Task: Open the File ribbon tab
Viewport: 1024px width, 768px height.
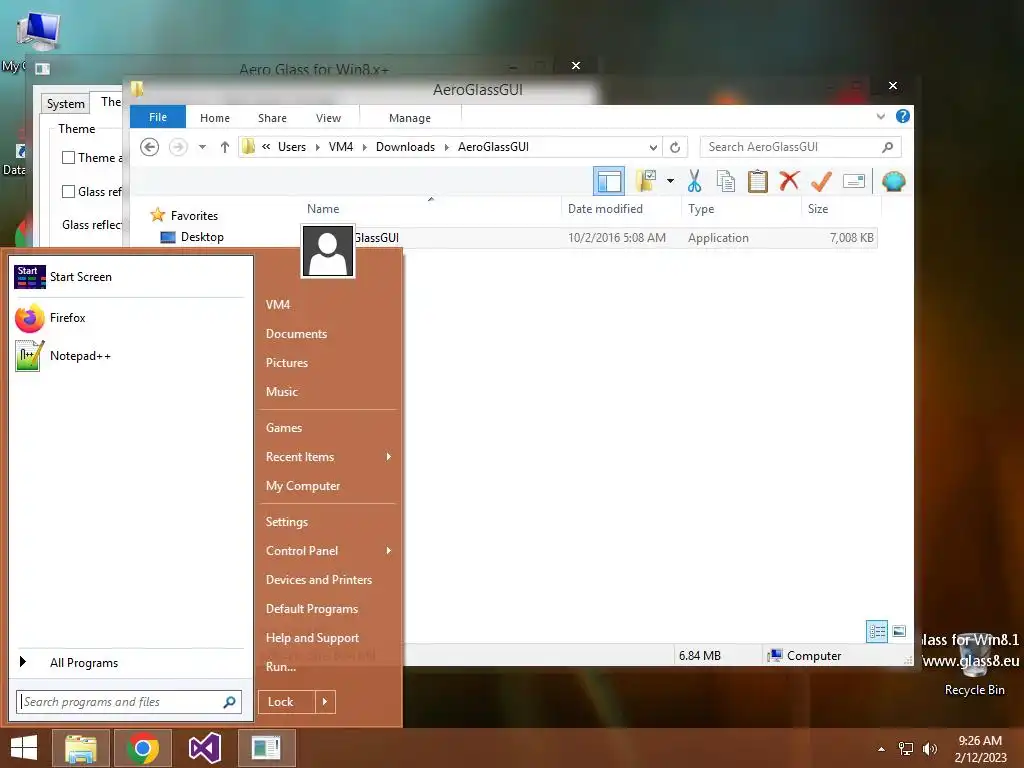Action: click(158, 117)
